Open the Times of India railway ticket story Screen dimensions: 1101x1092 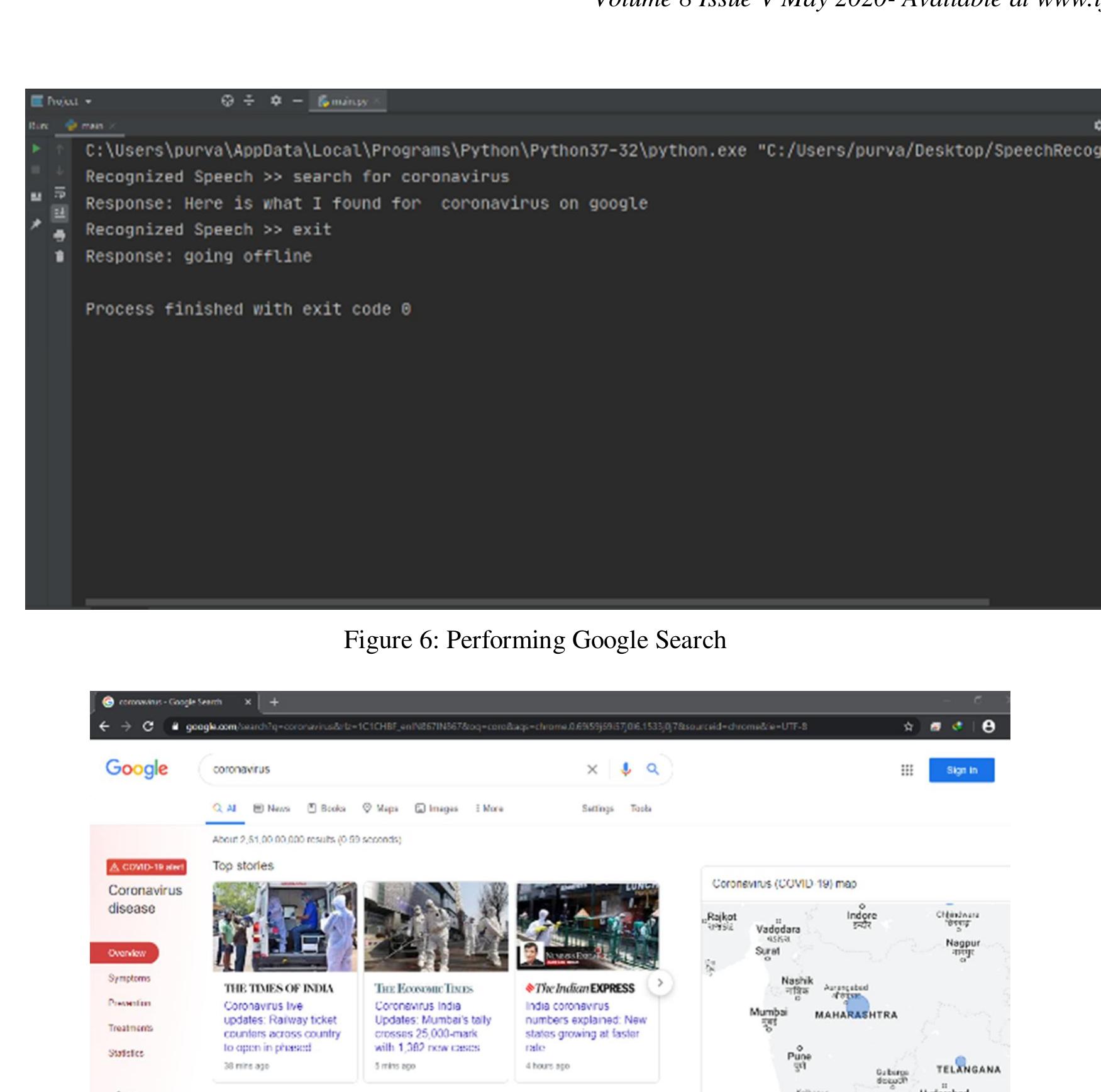282,1027
